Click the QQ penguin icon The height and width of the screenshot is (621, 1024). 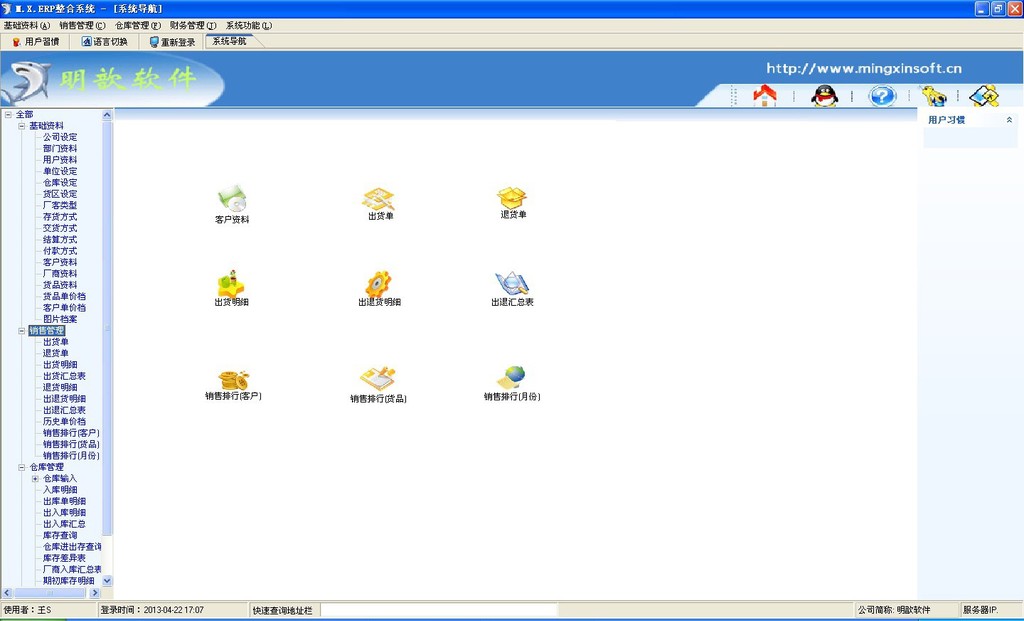(824, 96)
